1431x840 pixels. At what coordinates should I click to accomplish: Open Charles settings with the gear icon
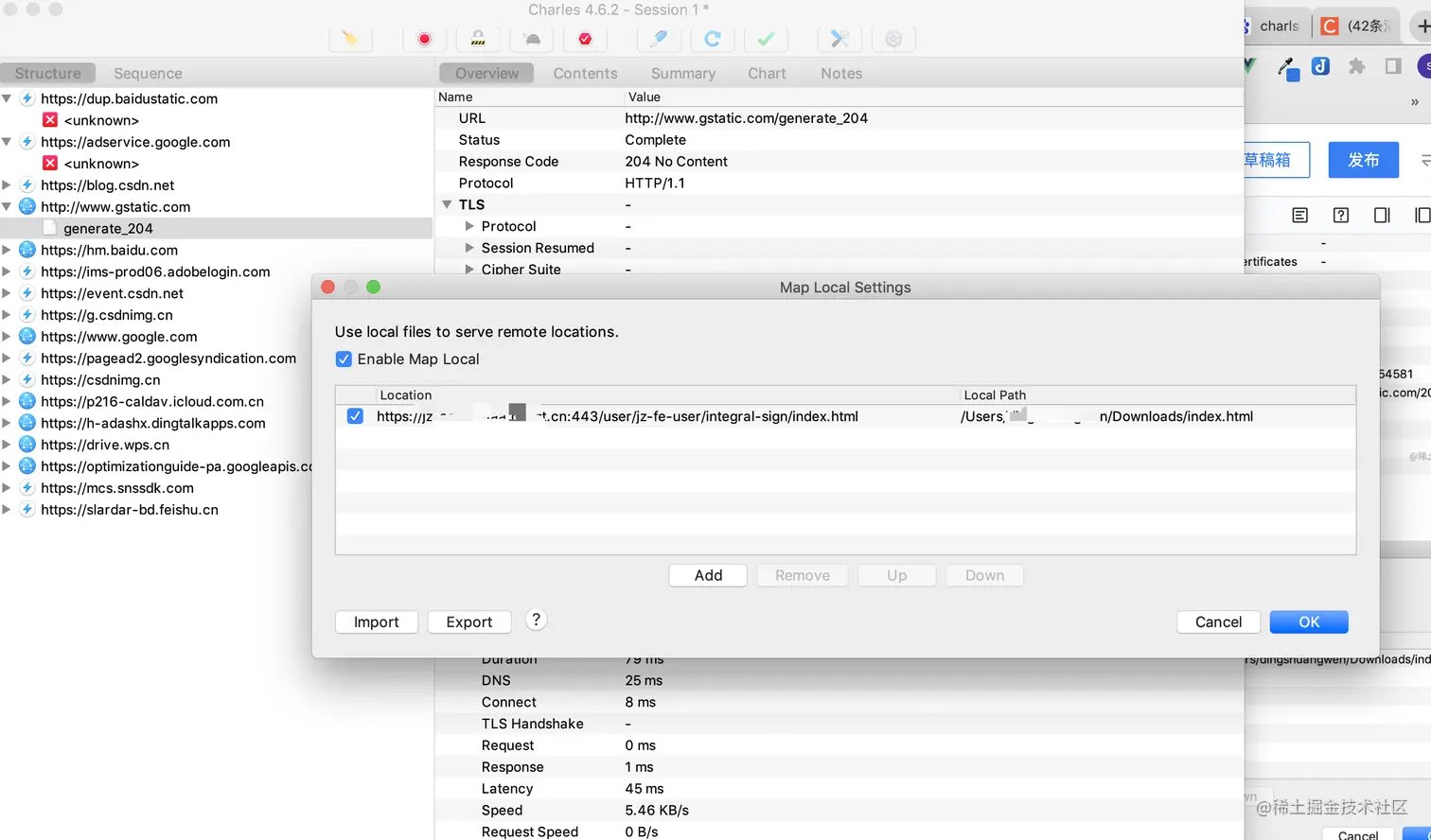pyautogui.click(x=893, y=39)
